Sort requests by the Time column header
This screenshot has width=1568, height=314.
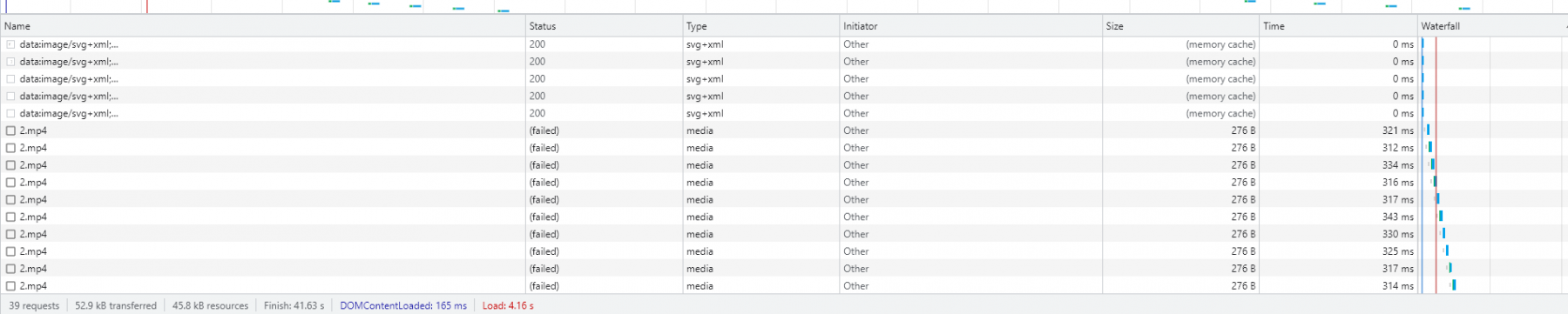[1338, 26]
